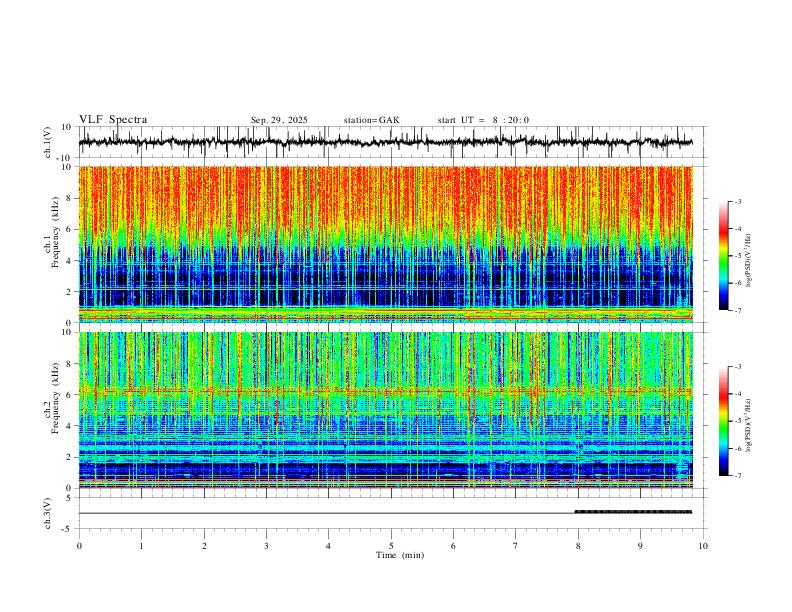This screenshot has width=792, height=612.
Task: Click the lower PSD color scale bar
Action: (x=724, y=421)
